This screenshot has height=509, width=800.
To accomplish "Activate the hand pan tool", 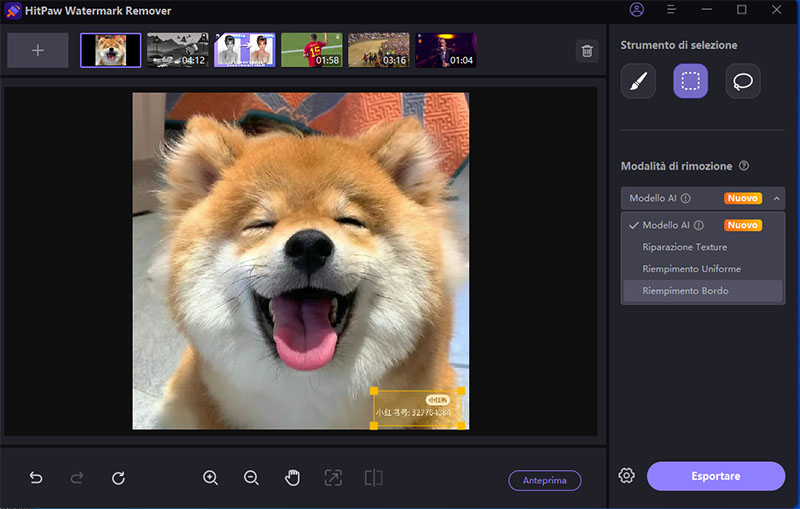I will pos(293,478).
